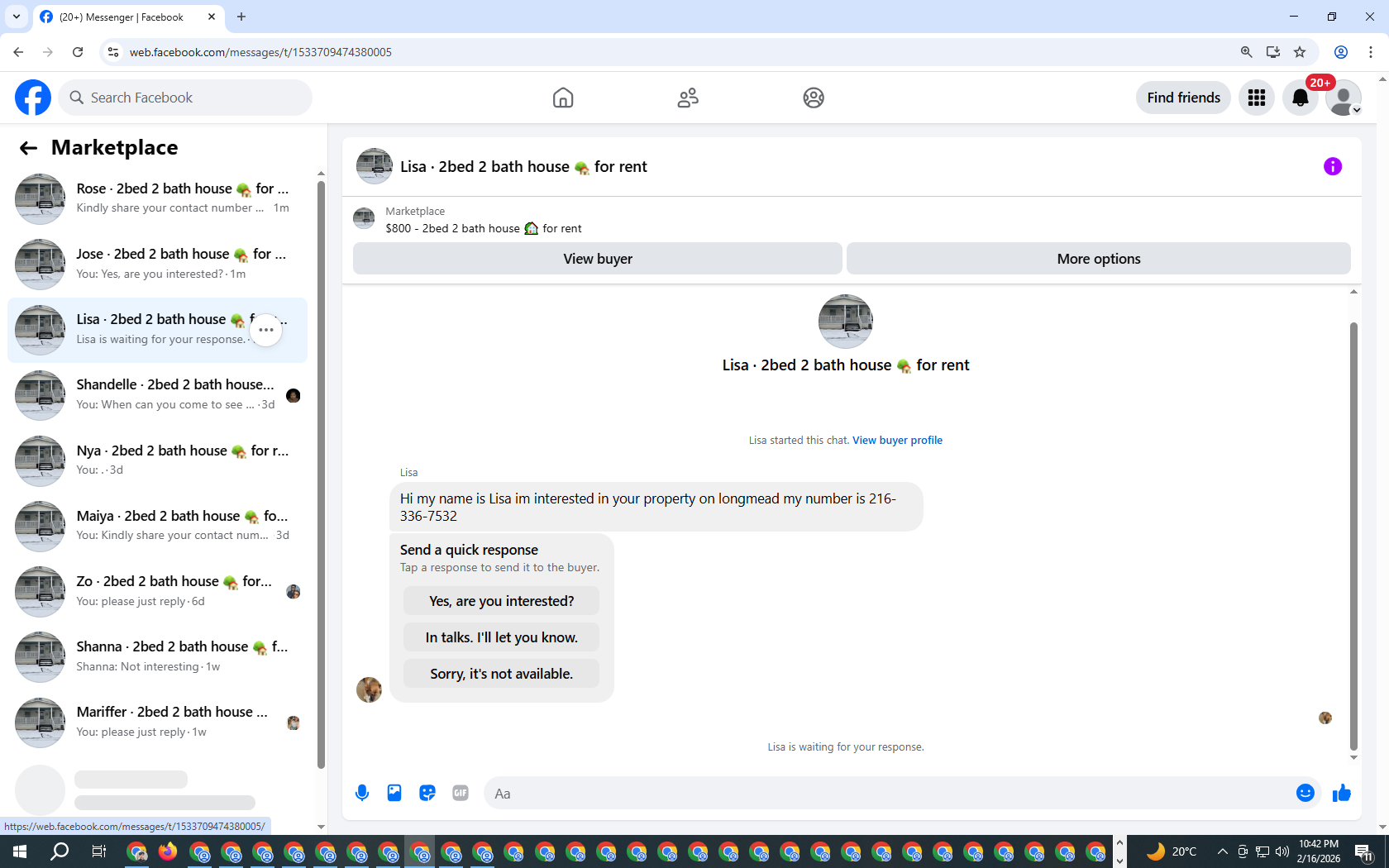
Task: Show hidden system tray icons
Action: pos(1222,851)
